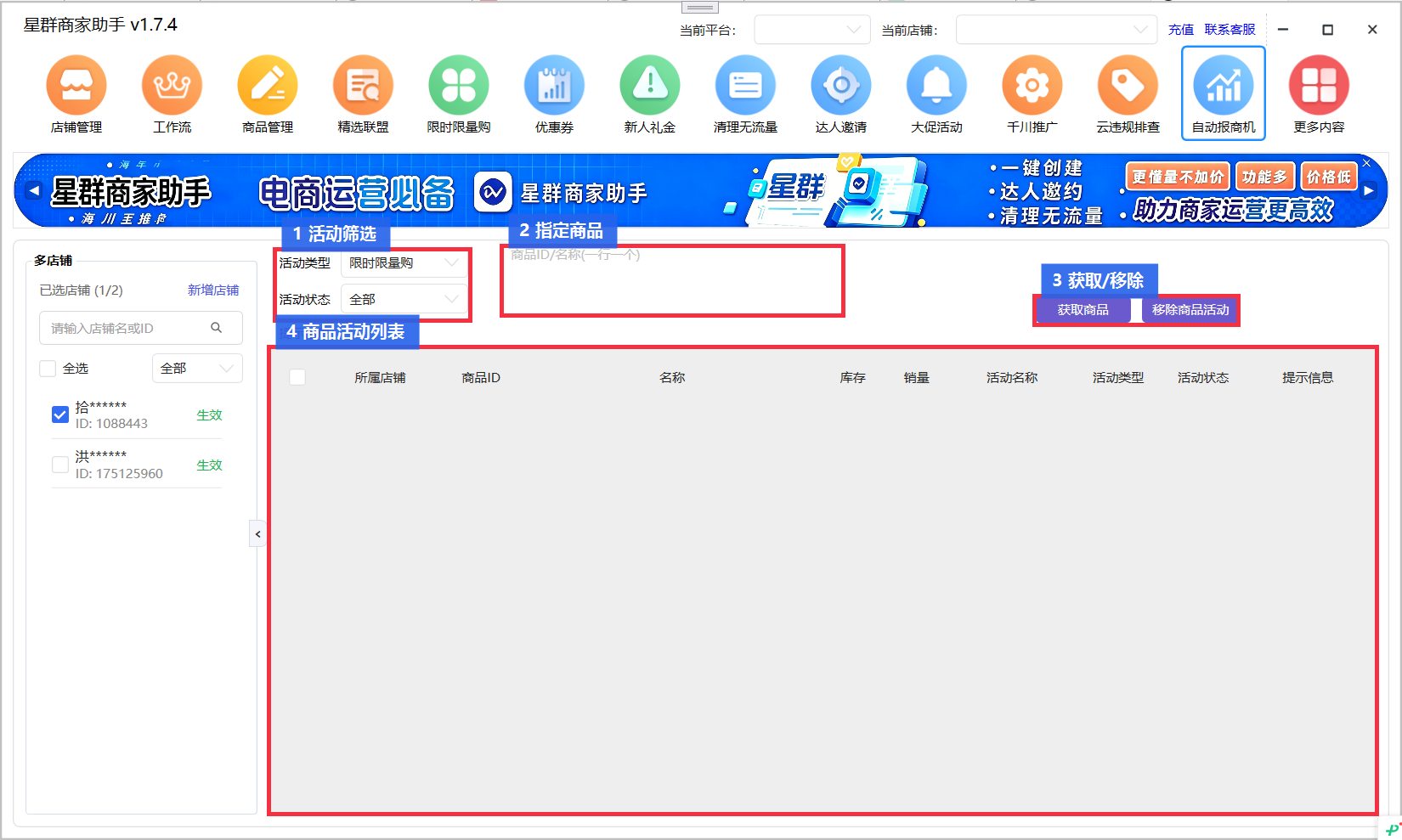Image resolution: width=1402 pixels, height=840 pixels.
Task: Close the advertisement banner
Action: (1366, 163)
